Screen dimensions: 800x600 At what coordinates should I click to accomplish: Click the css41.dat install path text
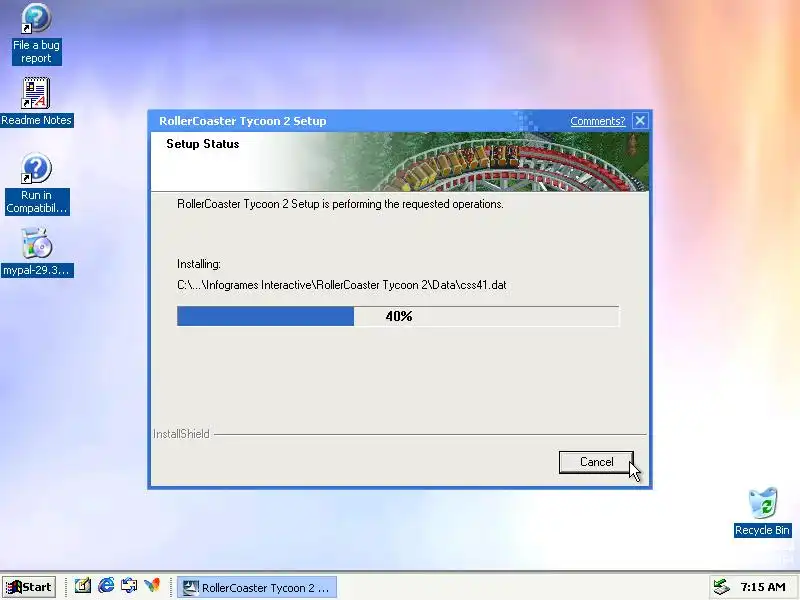[x=341, y=285]
